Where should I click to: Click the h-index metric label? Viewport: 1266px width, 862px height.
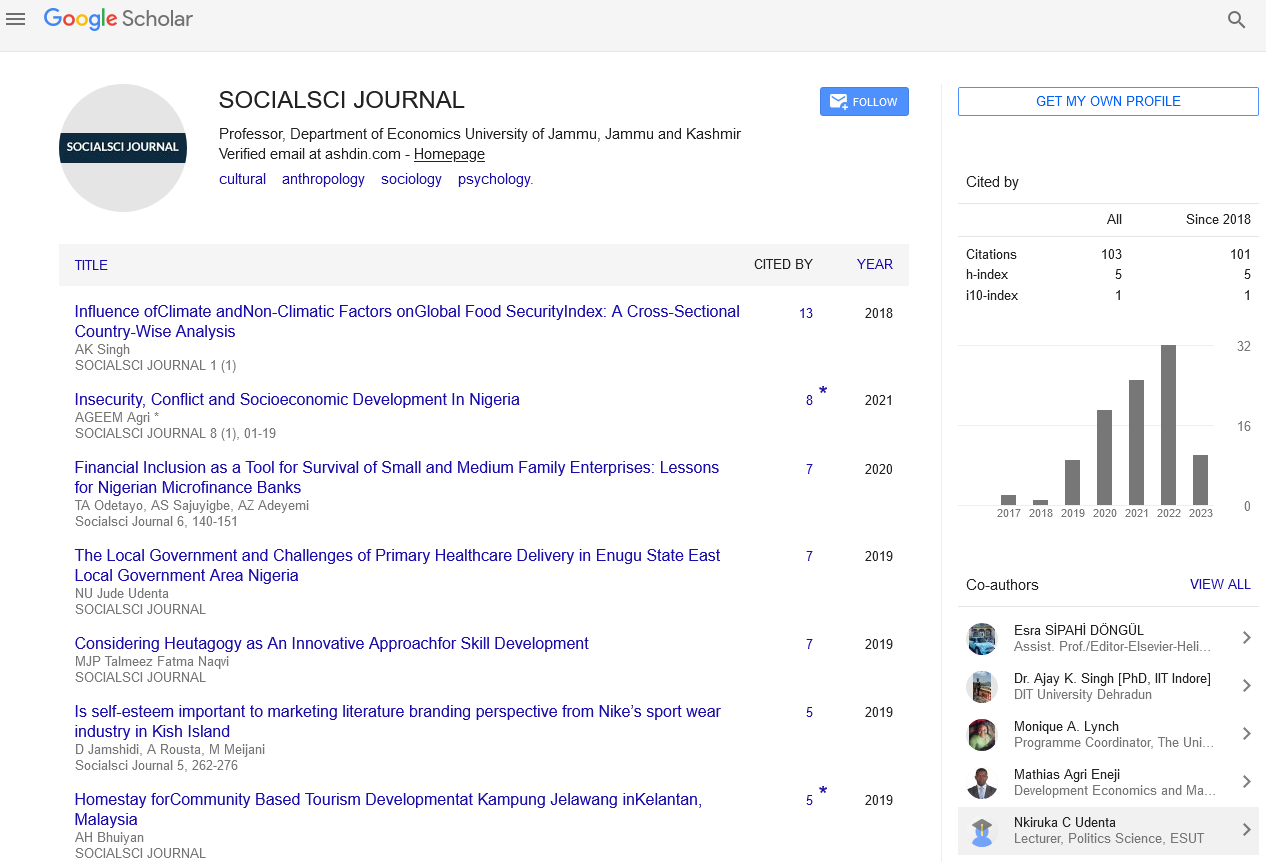tap(987, 274)
